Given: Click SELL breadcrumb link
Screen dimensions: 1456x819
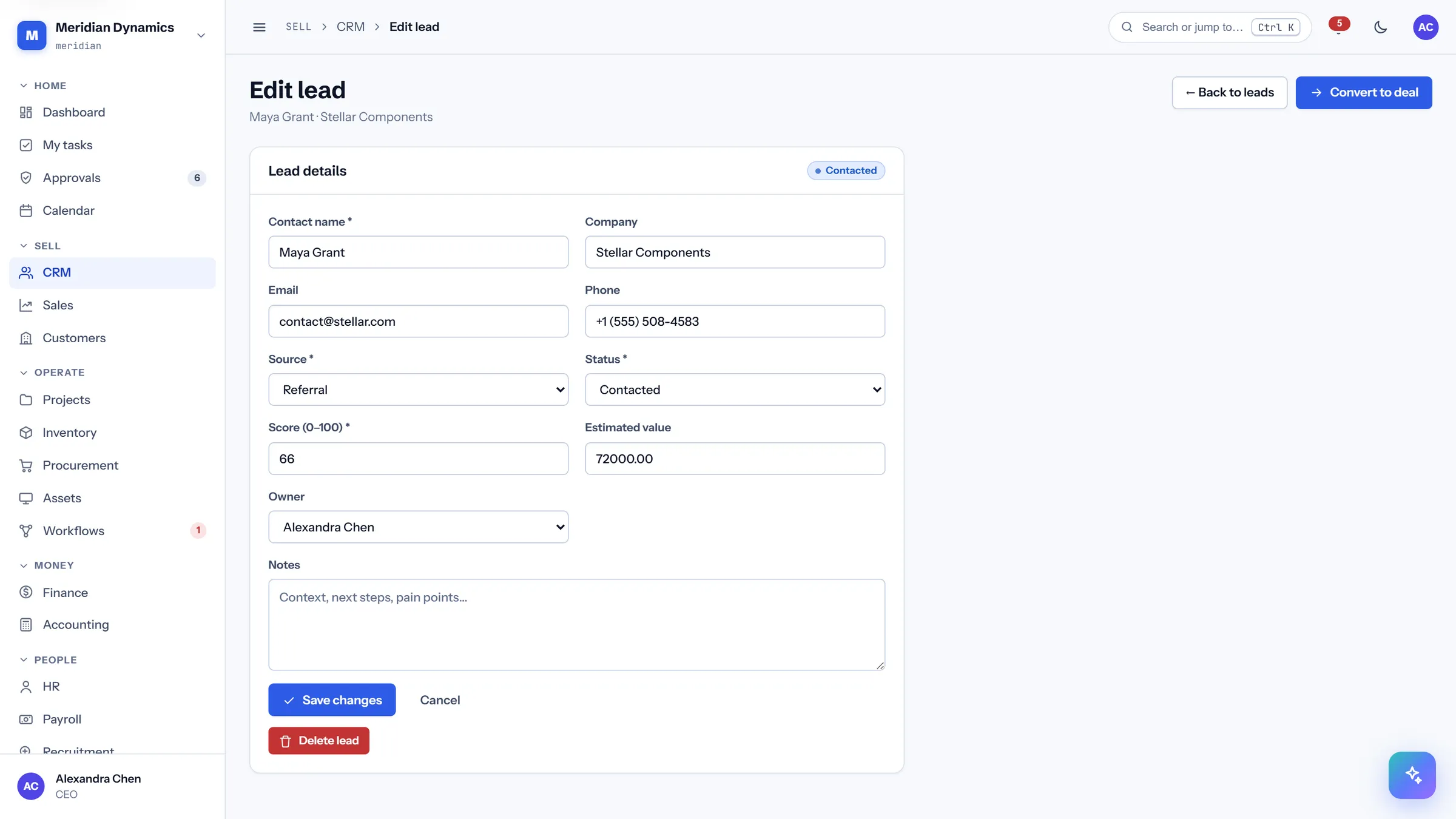Looking at the screenshot, I should pyautogui.click(x=298, y=27).
